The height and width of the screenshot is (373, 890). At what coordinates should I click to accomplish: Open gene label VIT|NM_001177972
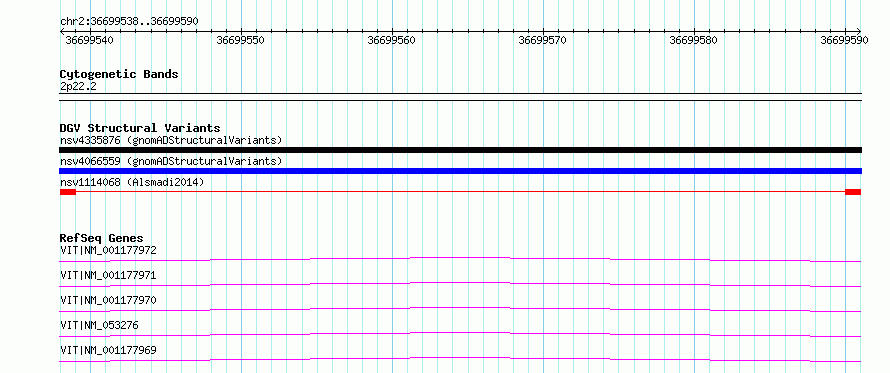coord(108,250)
